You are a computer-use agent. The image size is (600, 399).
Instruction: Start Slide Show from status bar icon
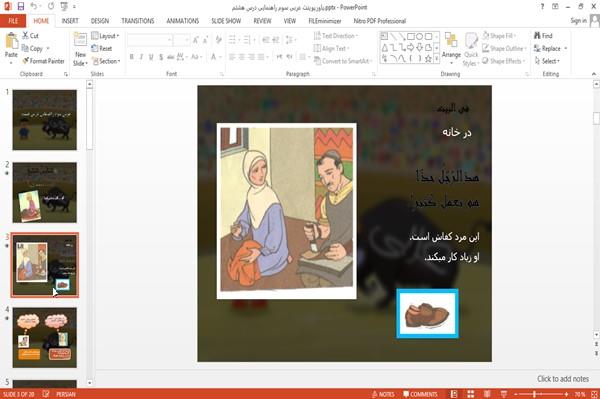tap(504, 394)
